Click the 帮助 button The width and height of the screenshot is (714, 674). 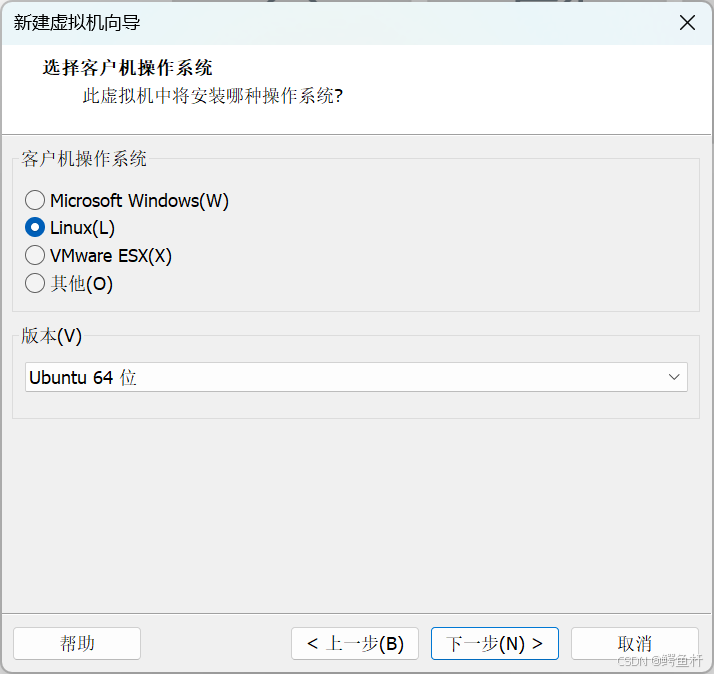pos(77,643)
